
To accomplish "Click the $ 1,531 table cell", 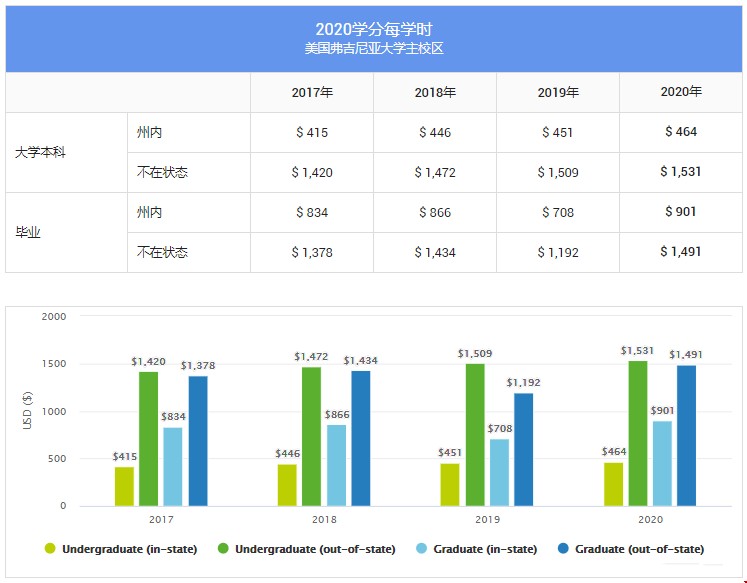I will pos(681,172).
